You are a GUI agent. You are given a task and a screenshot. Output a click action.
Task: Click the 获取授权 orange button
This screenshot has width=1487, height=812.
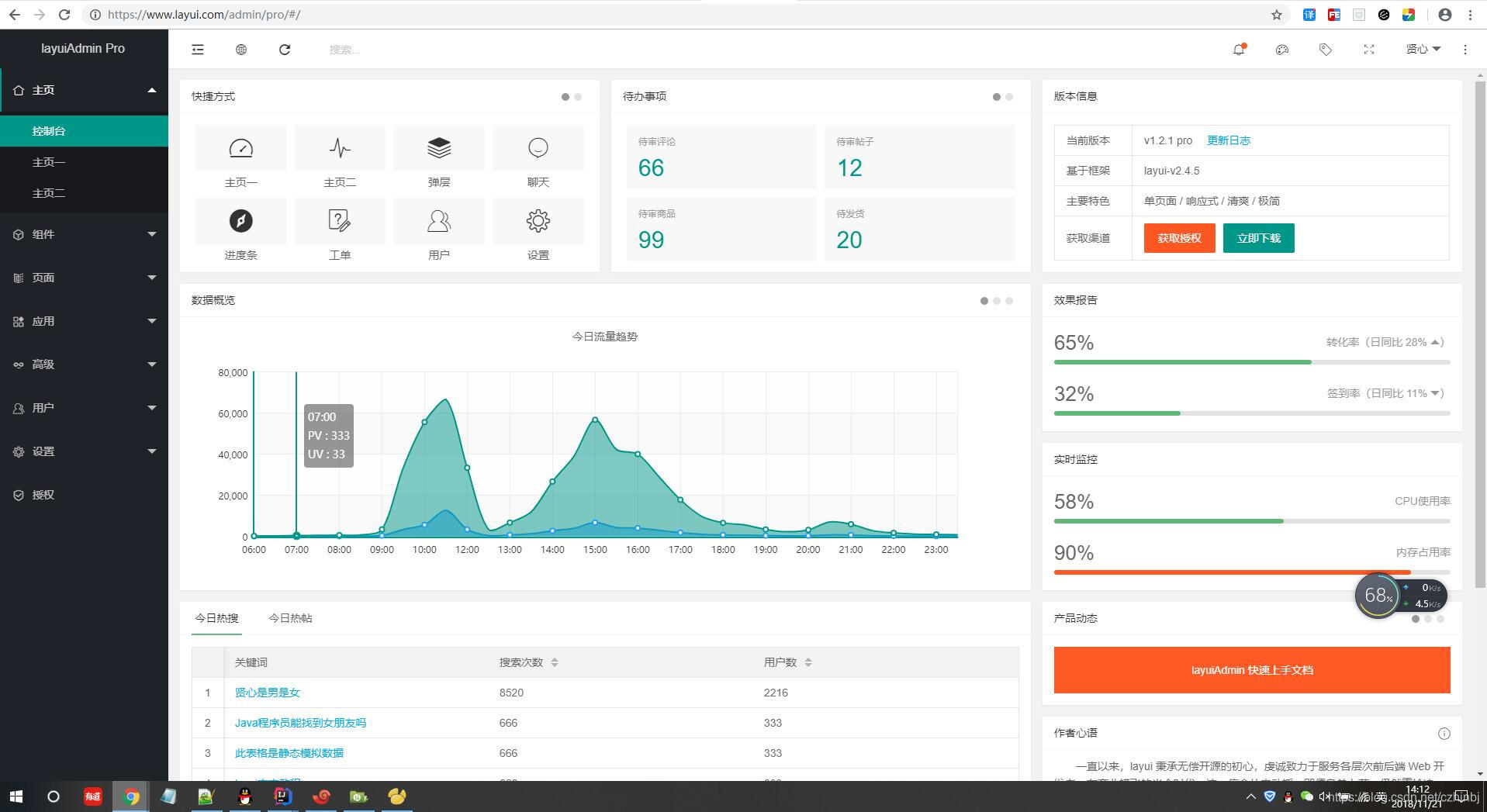(x=1179, y=238)
